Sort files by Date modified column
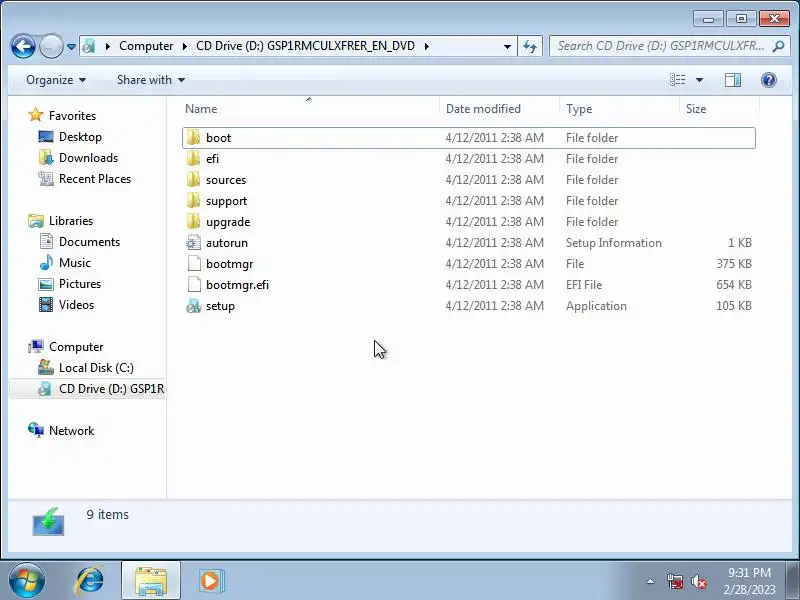 (499, 109)
